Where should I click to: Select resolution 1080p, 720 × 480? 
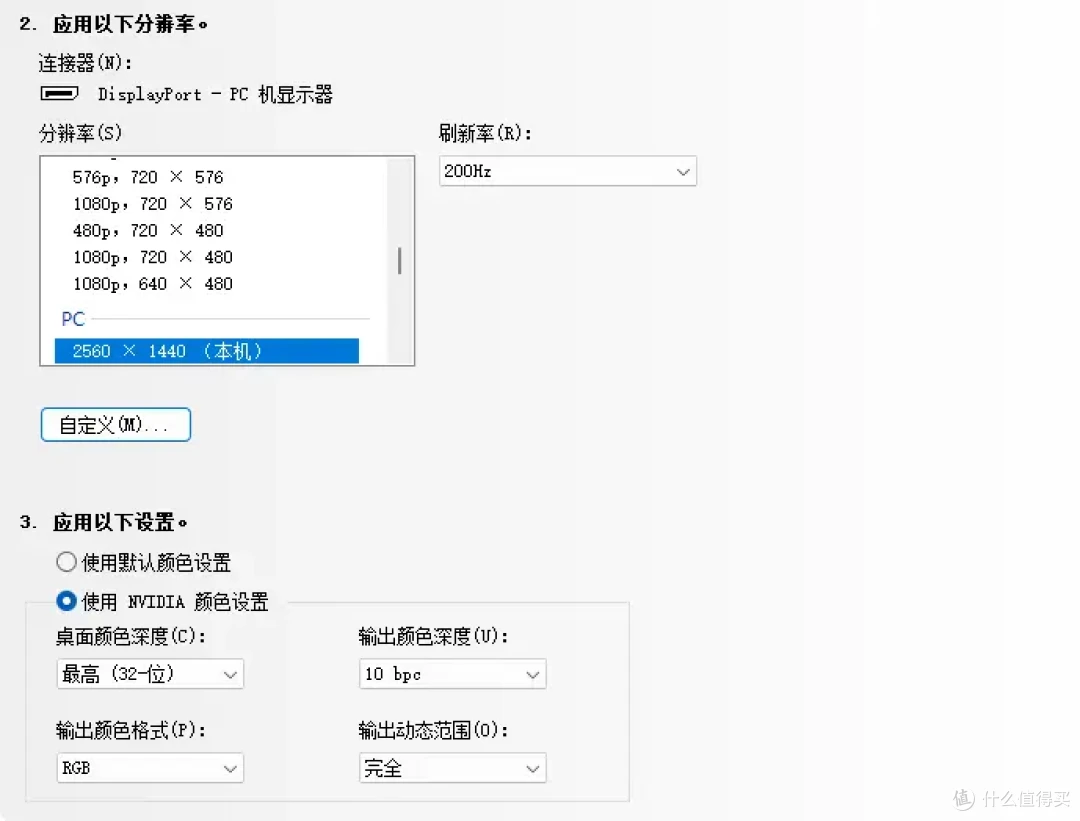pos(153,257)
